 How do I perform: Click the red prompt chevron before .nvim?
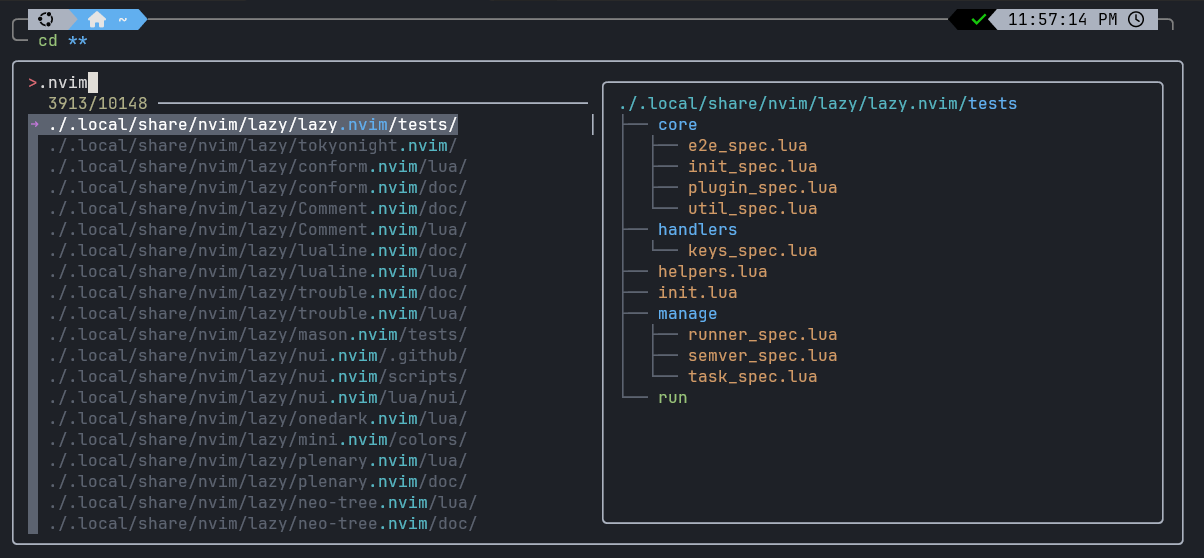tap(33, 83)
